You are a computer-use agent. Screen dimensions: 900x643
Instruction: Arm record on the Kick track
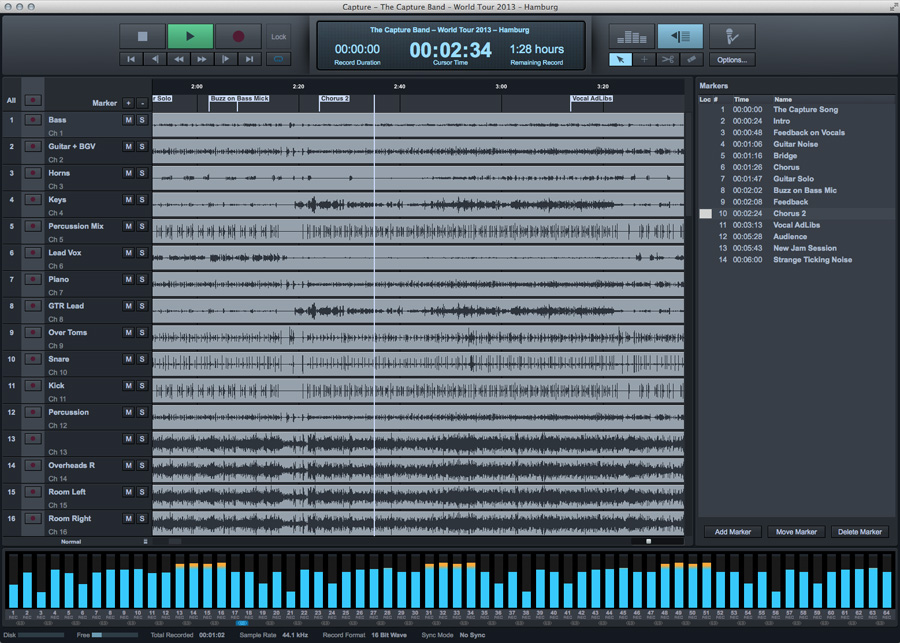(x=33, y=385)
